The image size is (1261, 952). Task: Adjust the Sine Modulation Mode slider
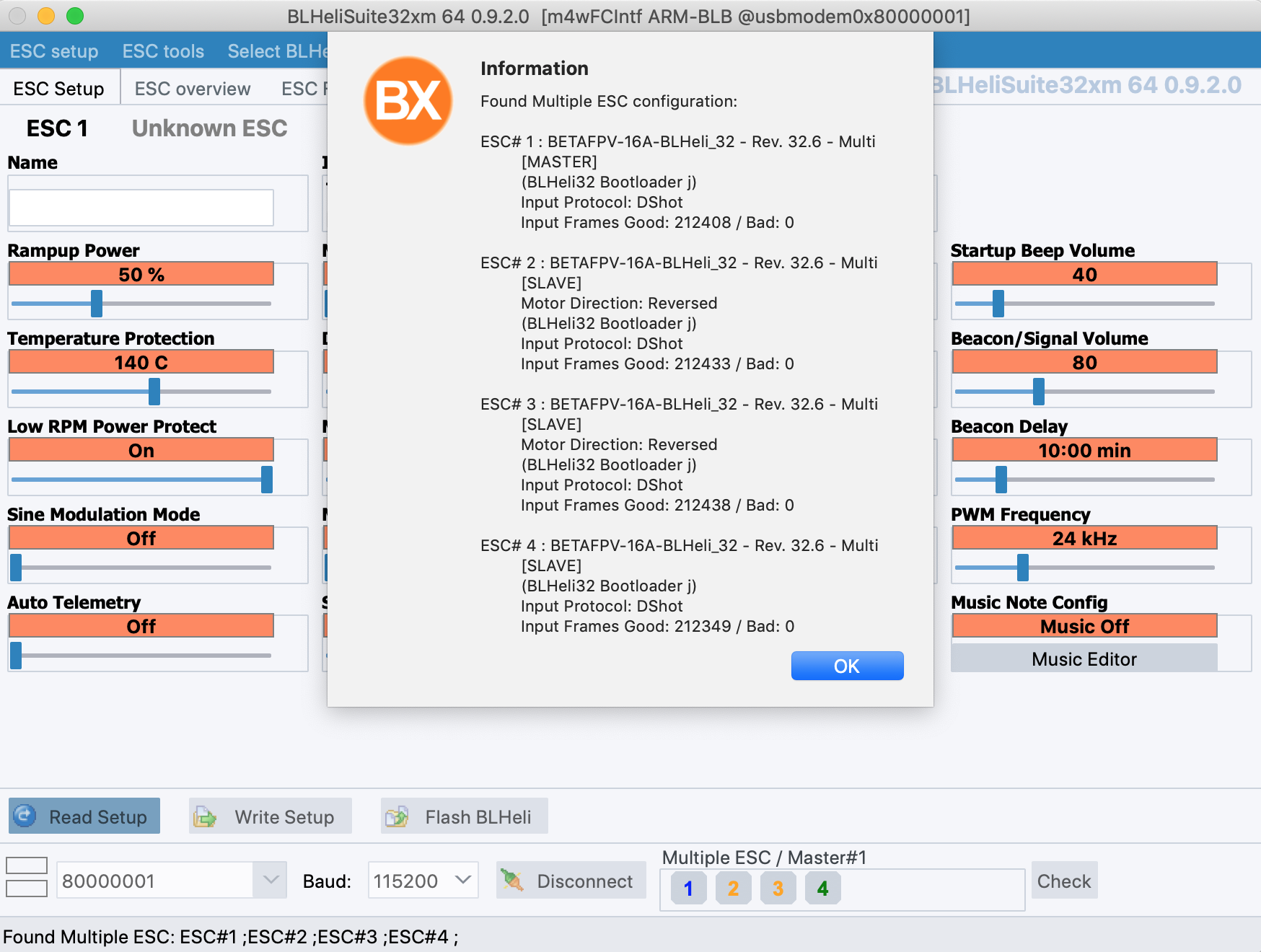pyautogui.click(x=16, y=568)
